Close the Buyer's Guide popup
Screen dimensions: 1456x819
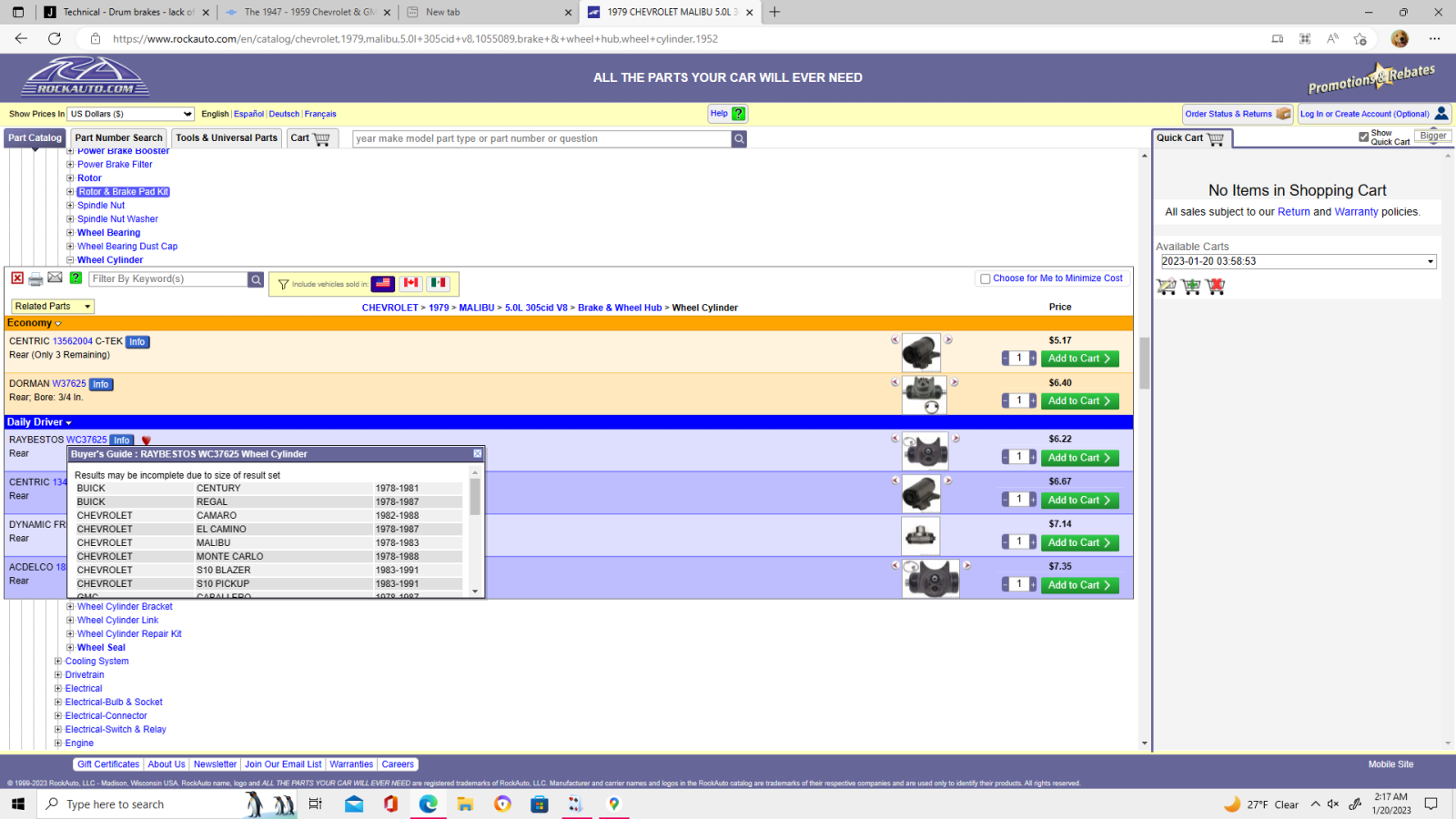(x=477, y=453)
